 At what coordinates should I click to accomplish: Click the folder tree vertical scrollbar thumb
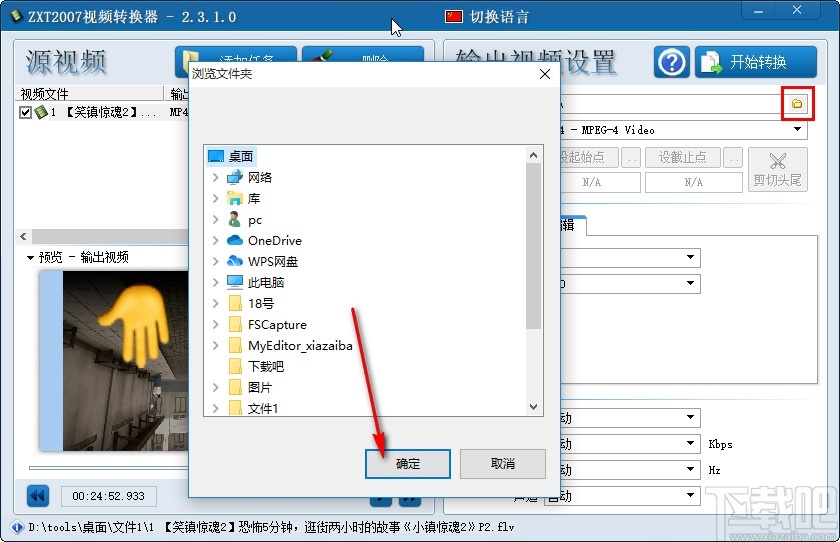pos(533,246)
